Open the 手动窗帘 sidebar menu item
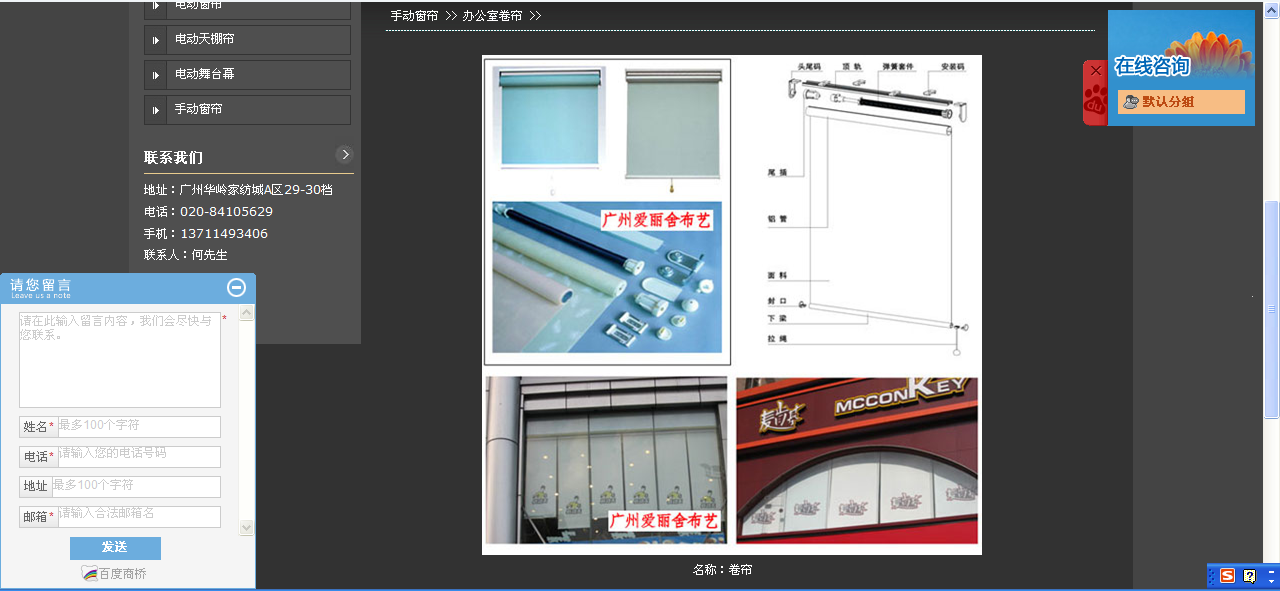1280x591 pixels. tap(198, 109)
